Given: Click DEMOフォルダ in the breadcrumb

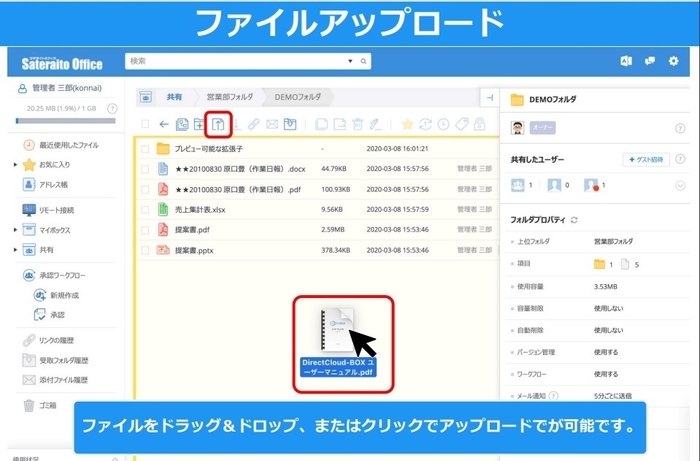Looking at the screenshot, I should tap(297, 97).
